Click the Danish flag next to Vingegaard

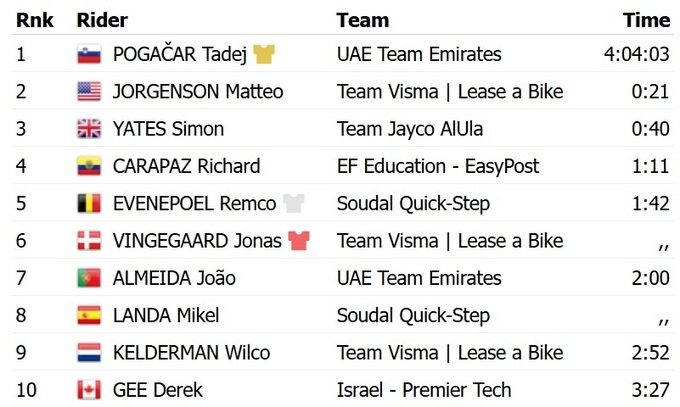[89, 241]
